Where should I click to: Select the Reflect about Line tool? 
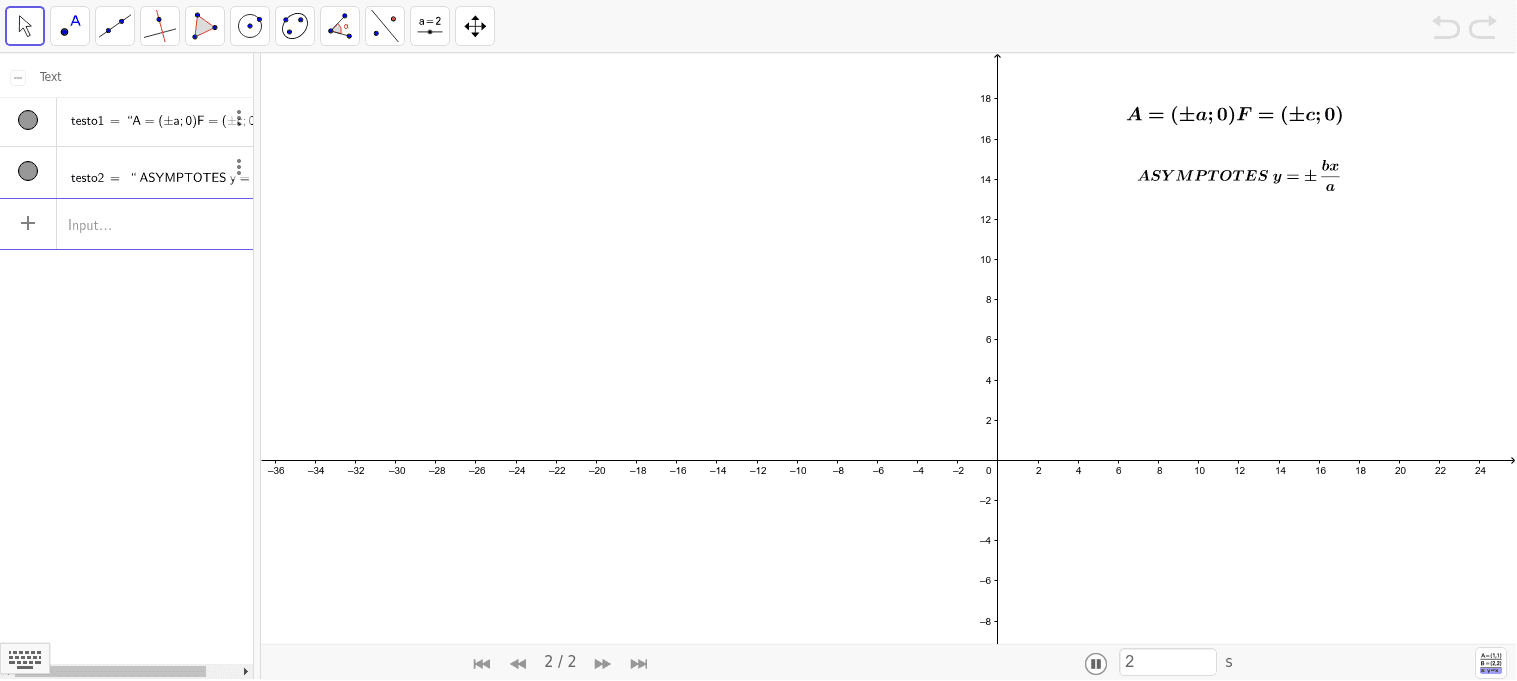click(x=385, y=26)
